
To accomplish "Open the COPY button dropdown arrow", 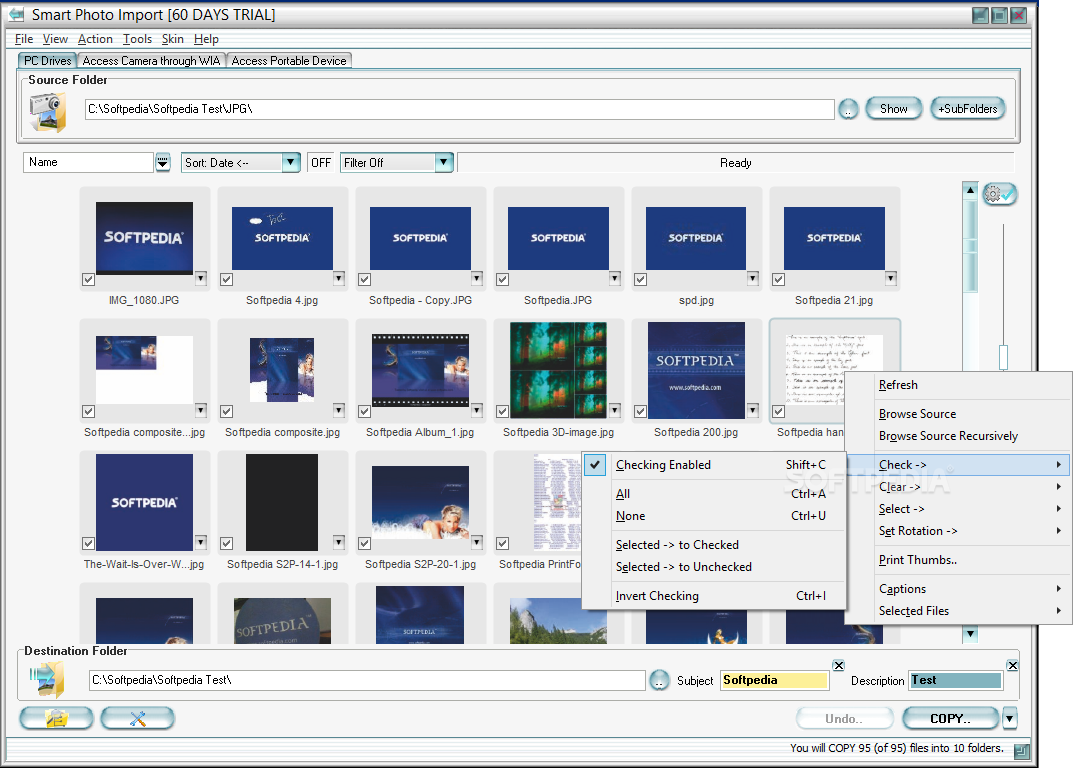I will coord(1010,719).
